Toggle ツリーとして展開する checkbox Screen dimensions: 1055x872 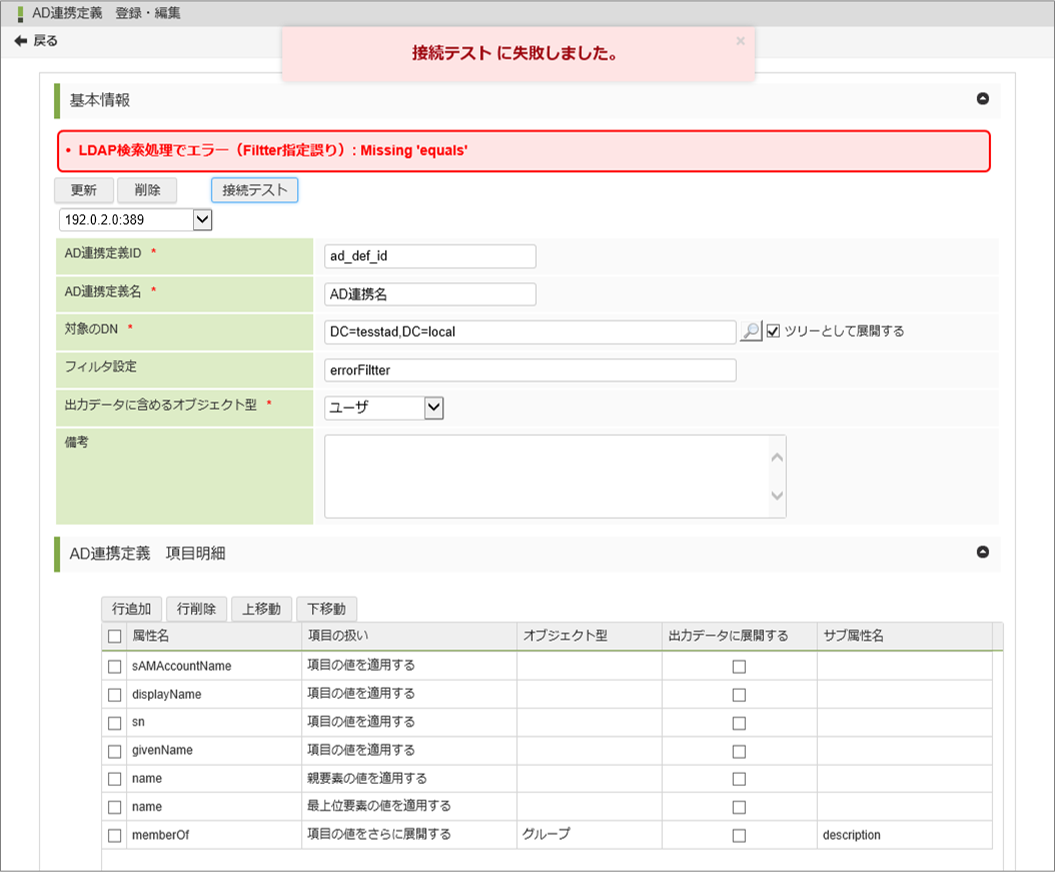click(773, 331)
